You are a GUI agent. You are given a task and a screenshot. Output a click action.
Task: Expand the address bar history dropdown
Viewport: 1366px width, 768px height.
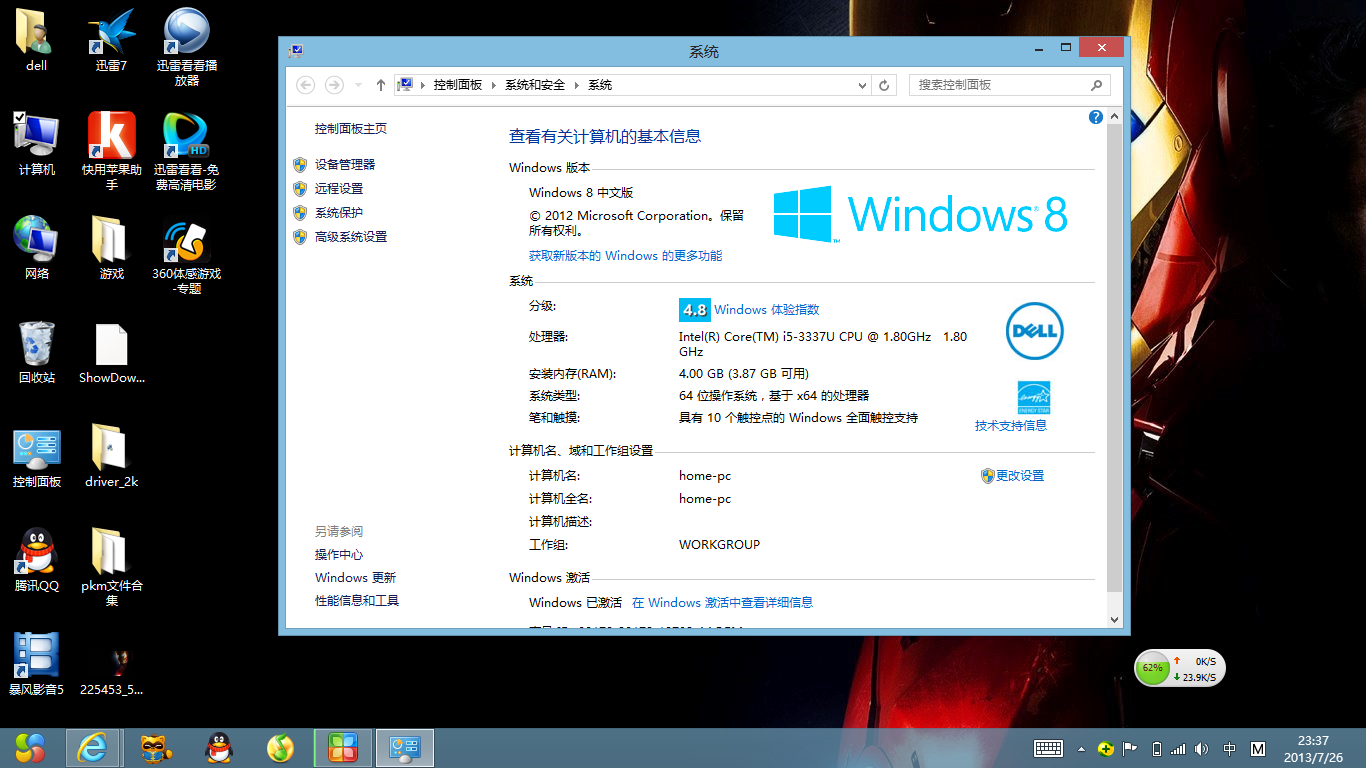point(862,85)
